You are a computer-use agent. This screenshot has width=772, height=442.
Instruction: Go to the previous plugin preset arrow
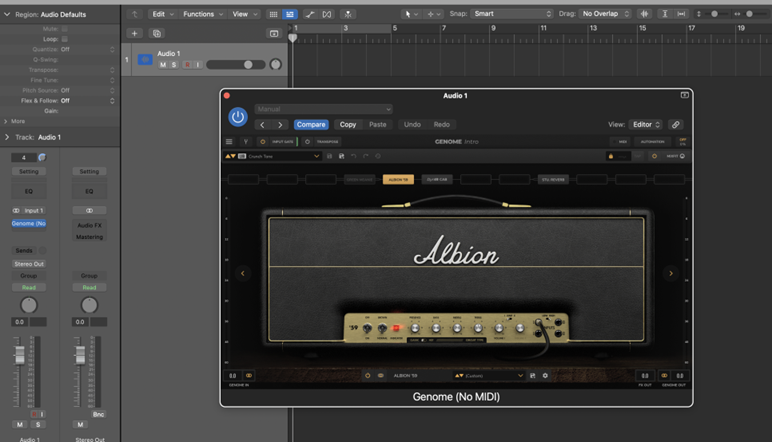(x=262, y=125)
